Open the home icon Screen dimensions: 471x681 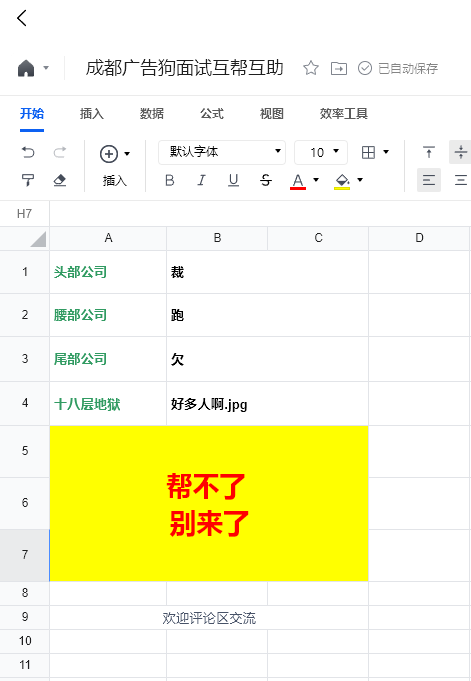point(26,68)
